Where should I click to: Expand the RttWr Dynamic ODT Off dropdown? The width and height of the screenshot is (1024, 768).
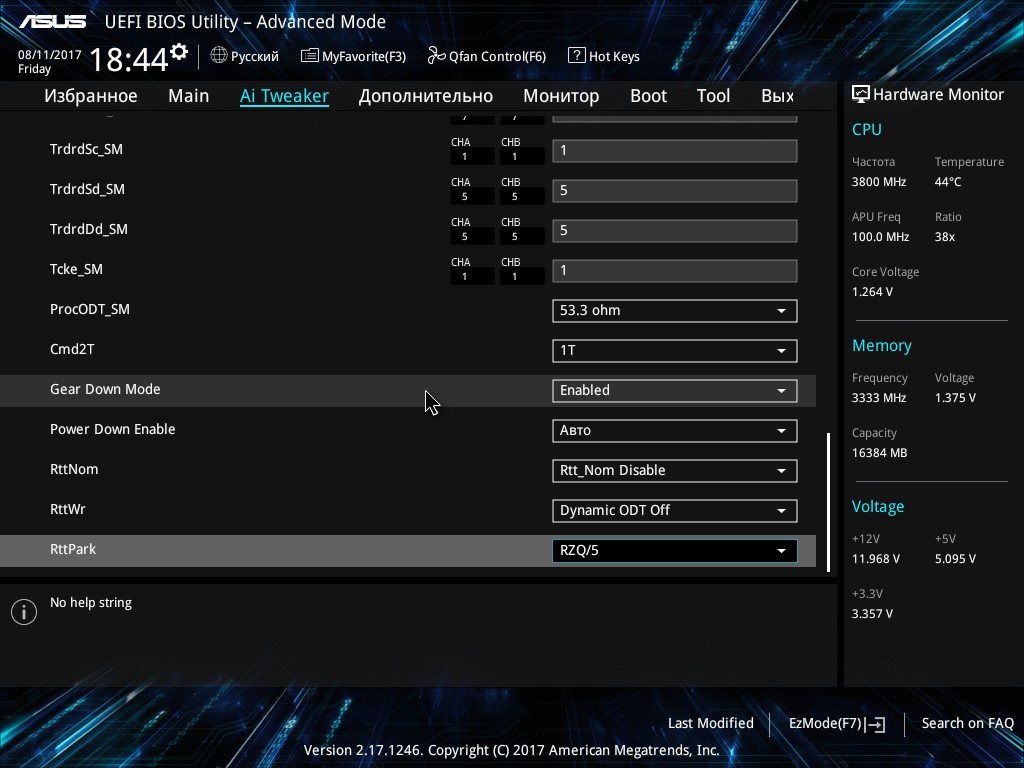[x=675, y=511]
